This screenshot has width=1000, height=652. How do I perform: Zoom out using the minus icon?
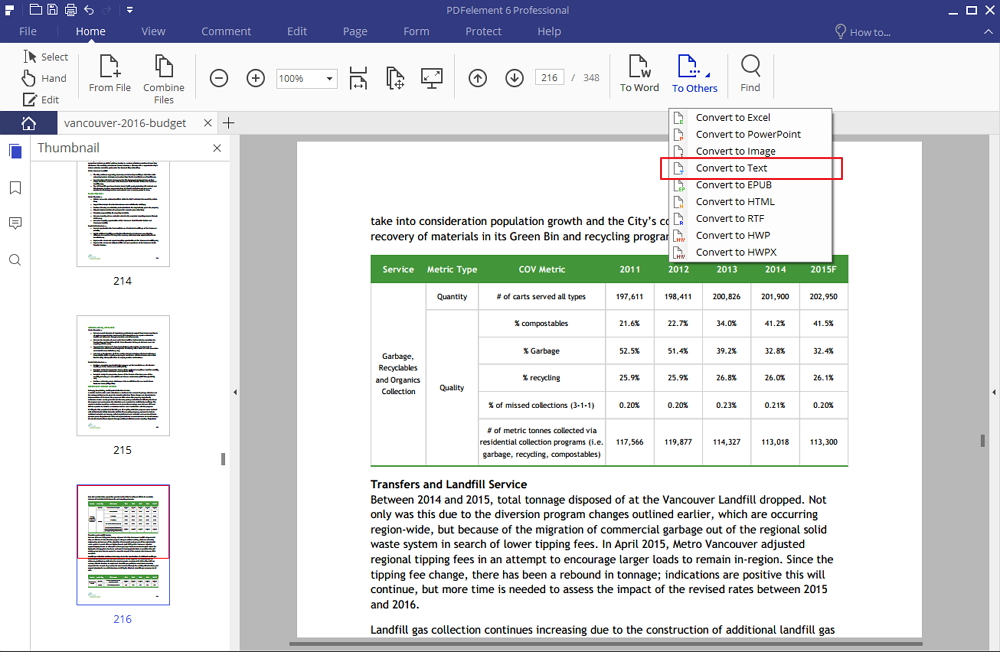(x=219, y=77)
